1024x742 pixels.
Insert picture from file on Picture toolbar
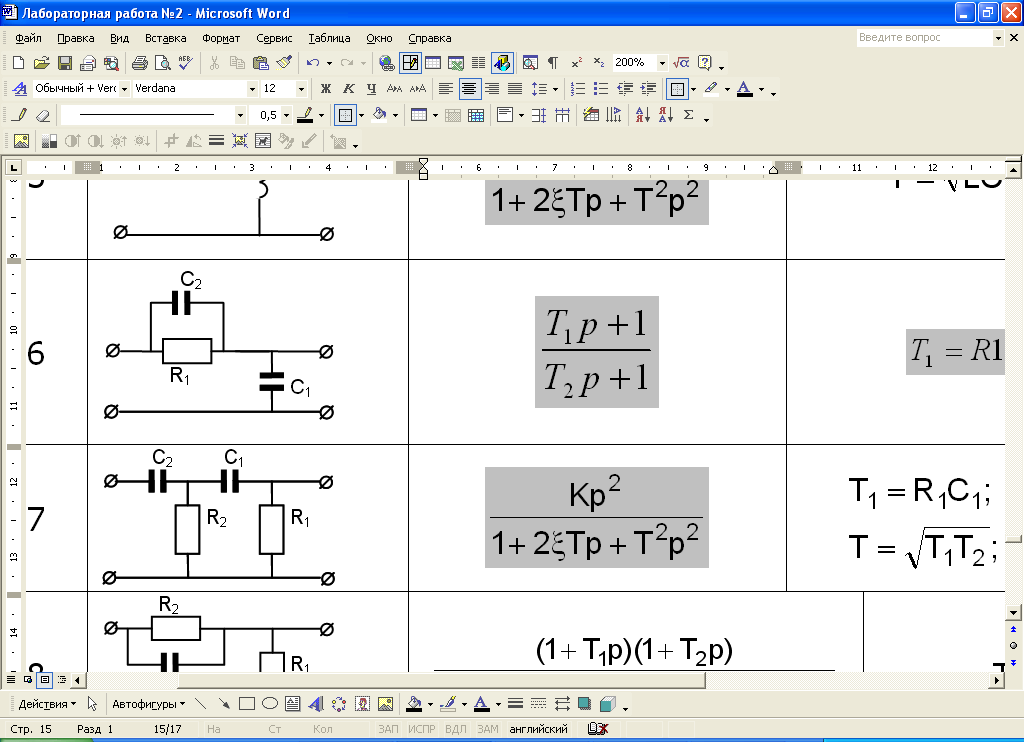point(21,141)
